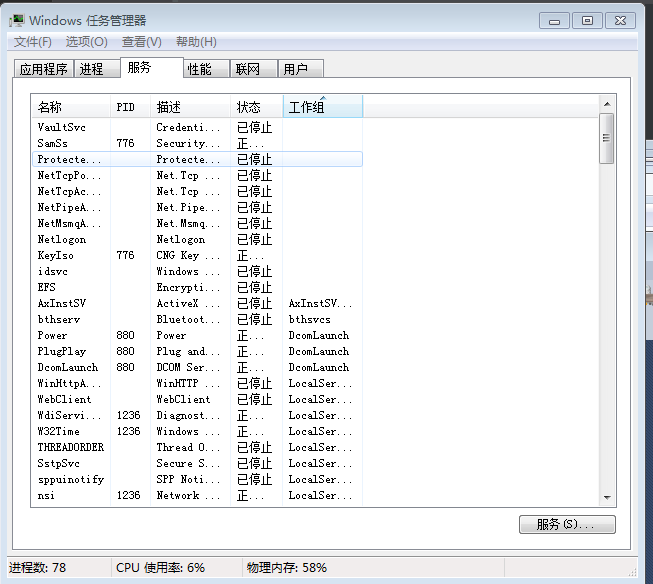This screenshot has width=653, height=584.
Task: Click the 服务(S)... button
Action: pyautogui.click(x=567, y=524)
